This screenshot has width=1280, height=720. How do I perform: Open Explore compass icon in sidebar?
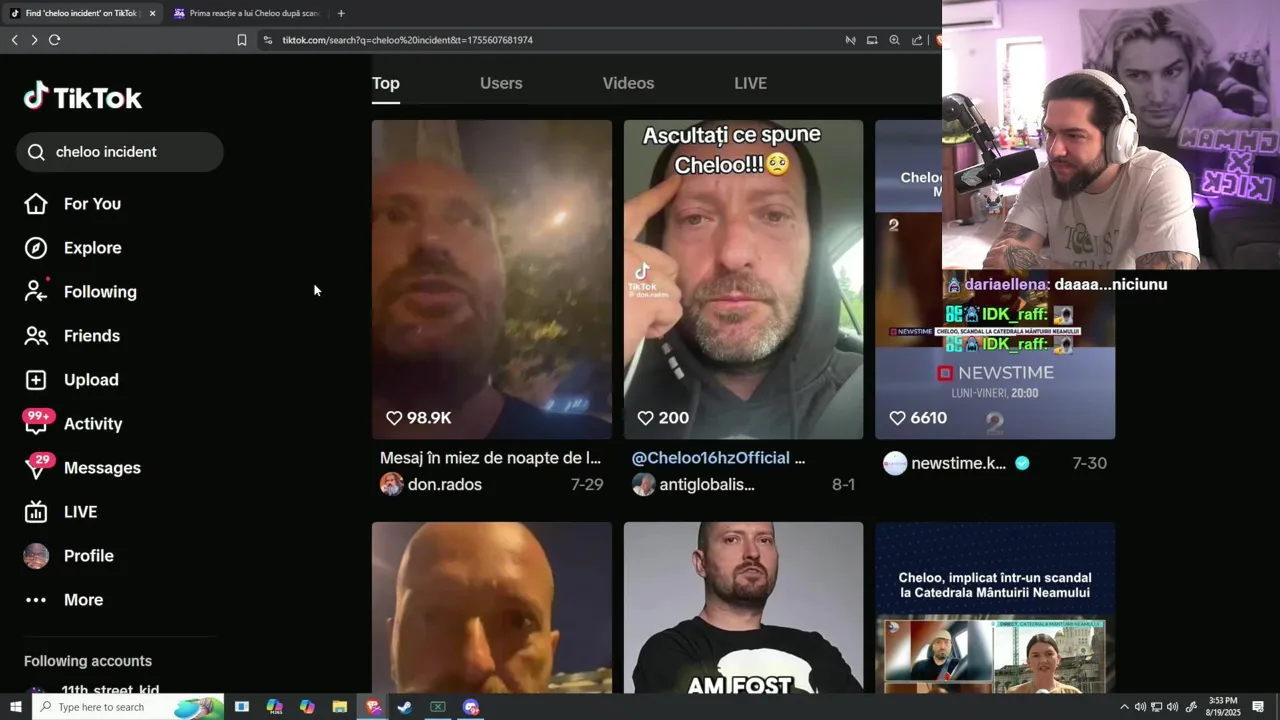pos(36,248)
